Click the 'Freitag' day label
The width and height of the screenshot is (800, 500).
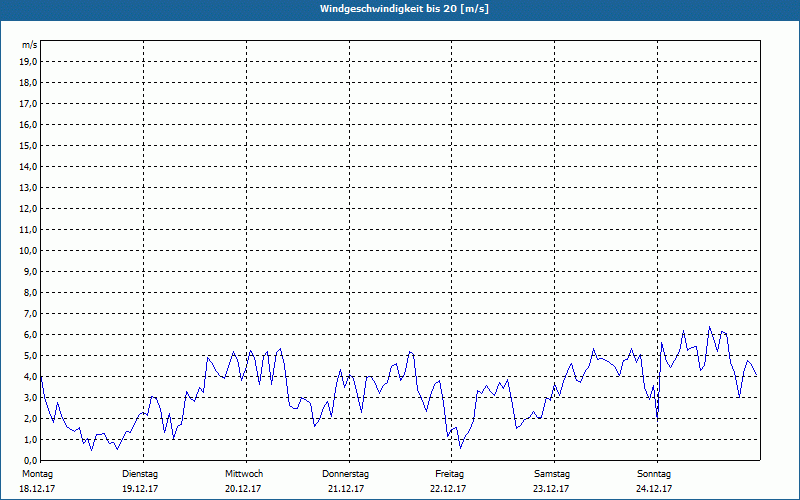point(449,474)
